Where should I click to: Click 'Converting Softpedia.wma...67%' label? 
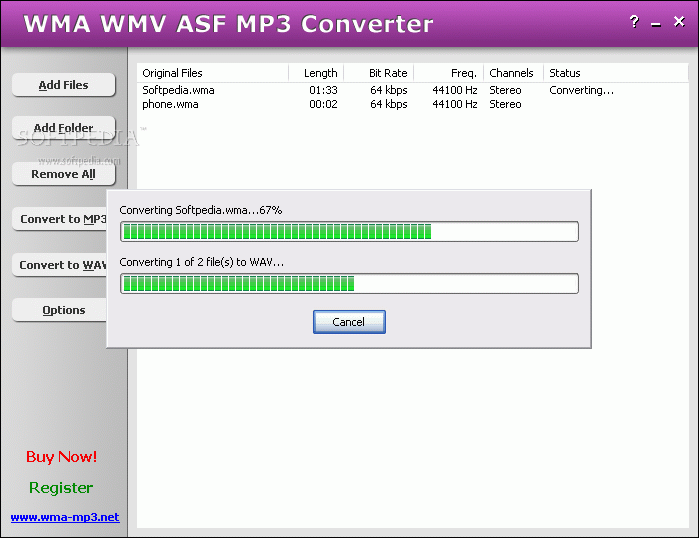pyautogui.click(x=201, y=210)
